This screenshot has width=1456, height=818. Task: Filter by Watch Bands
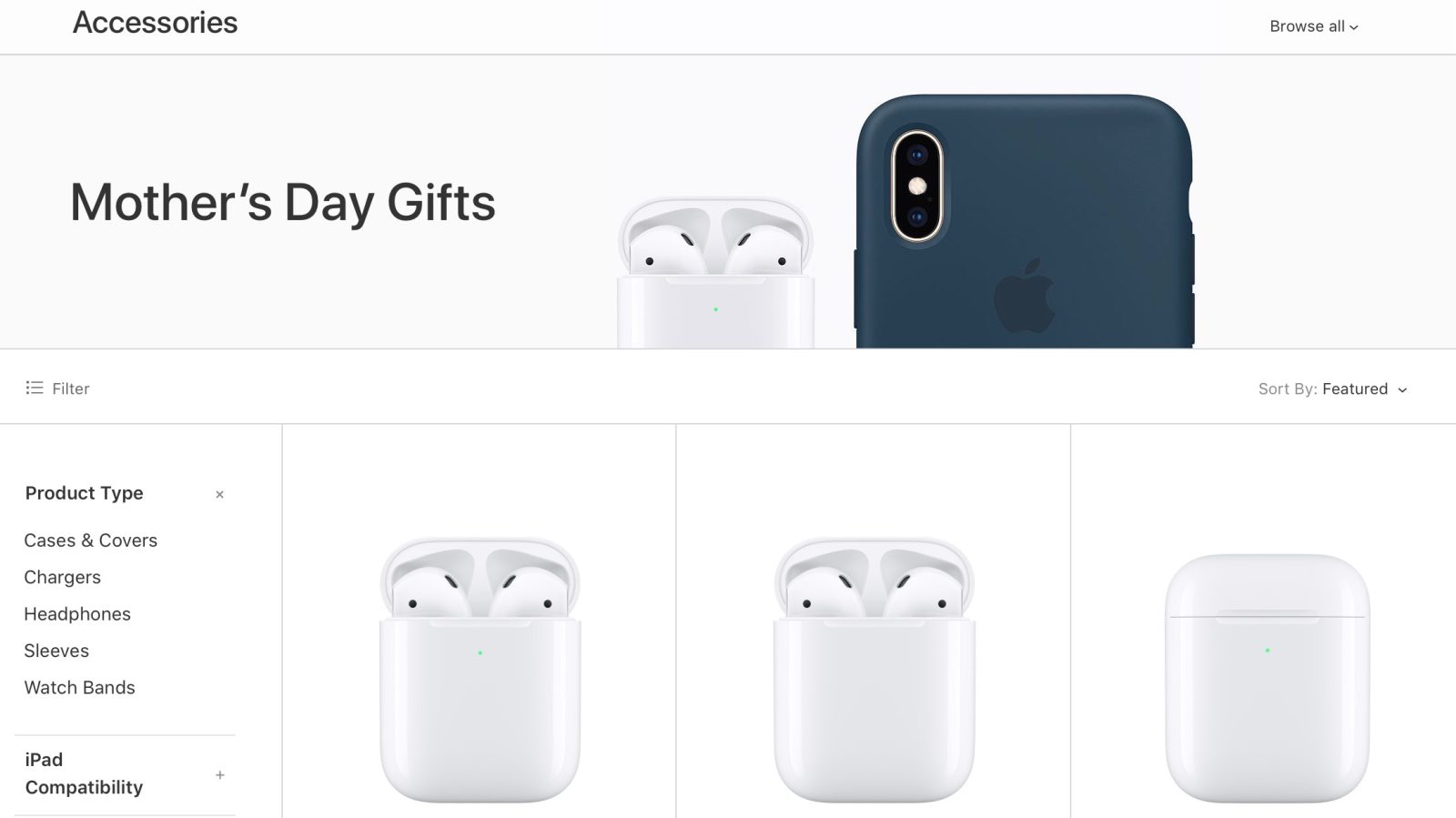pyautogui.click(x=79, y=688)
